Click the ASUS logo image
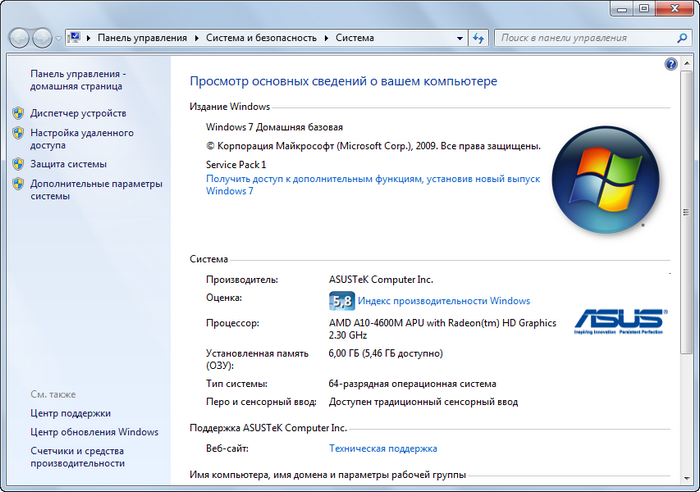Image resolution: width=700 pixels, height=492 pixels. tap(621, 321)
